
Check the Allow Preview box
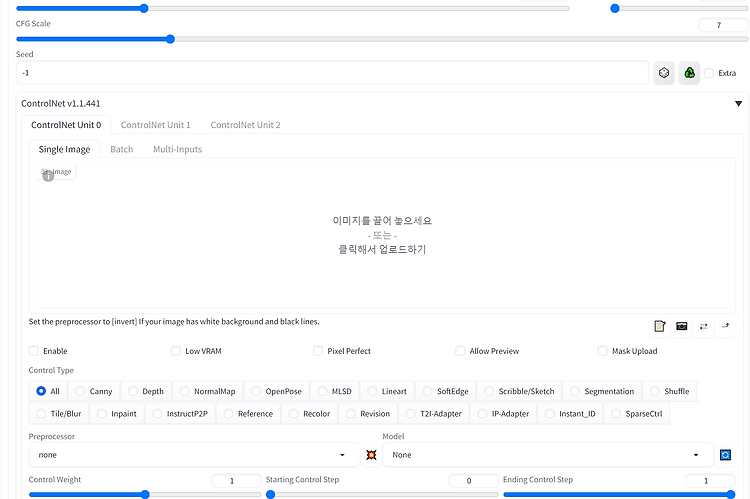tap(460, 351)
